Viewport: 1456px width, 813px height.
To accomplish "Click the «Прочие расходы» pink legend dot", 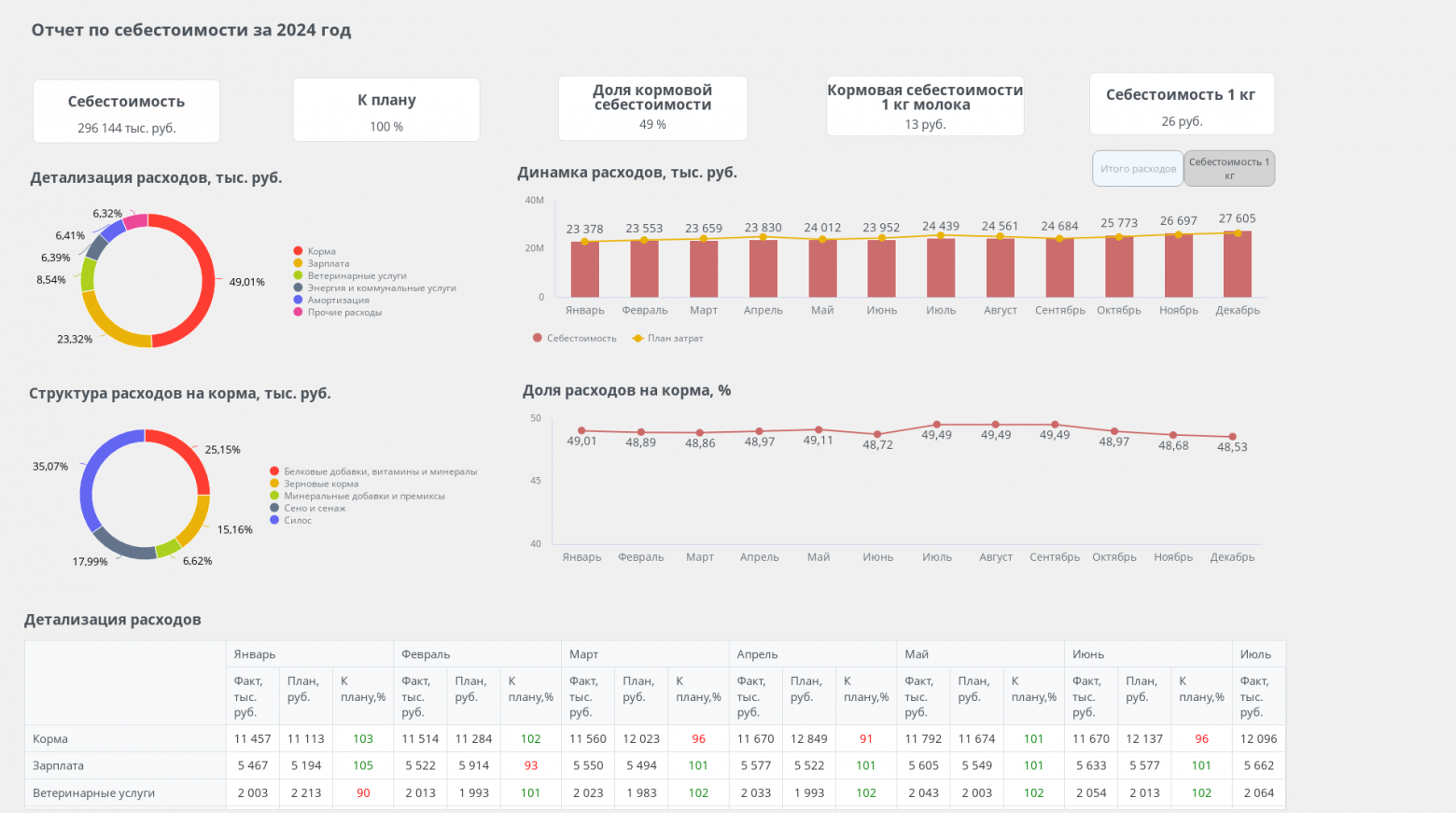I will click(298, 312).
